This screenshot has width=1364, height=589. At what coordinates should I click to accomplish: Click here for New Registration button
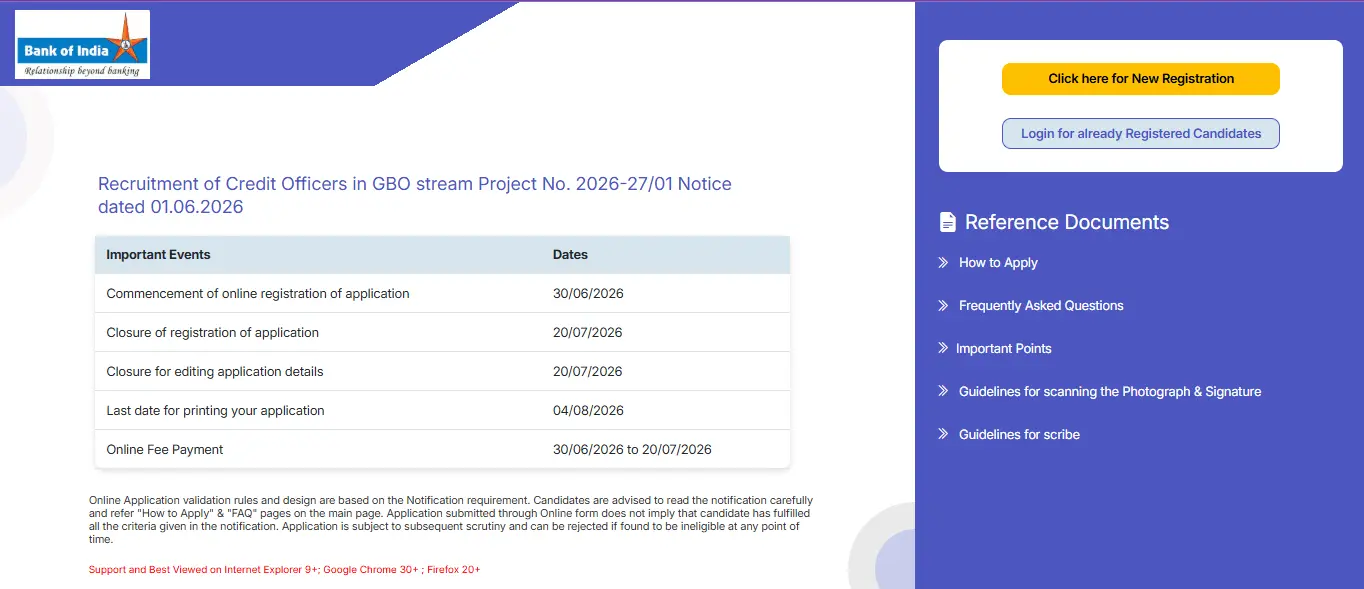(1141, 79)
